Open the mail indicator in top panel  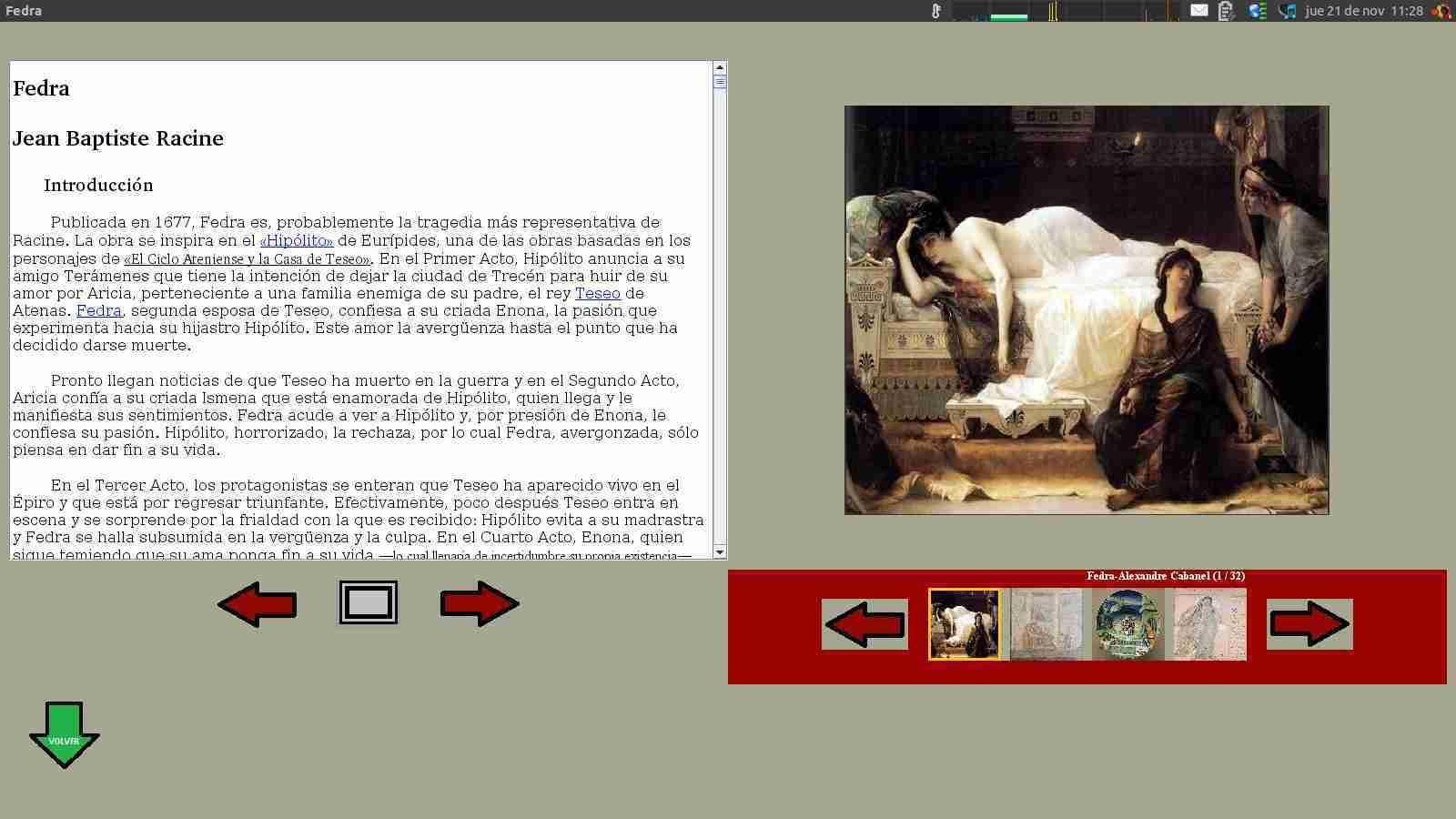coord(1199,11)
